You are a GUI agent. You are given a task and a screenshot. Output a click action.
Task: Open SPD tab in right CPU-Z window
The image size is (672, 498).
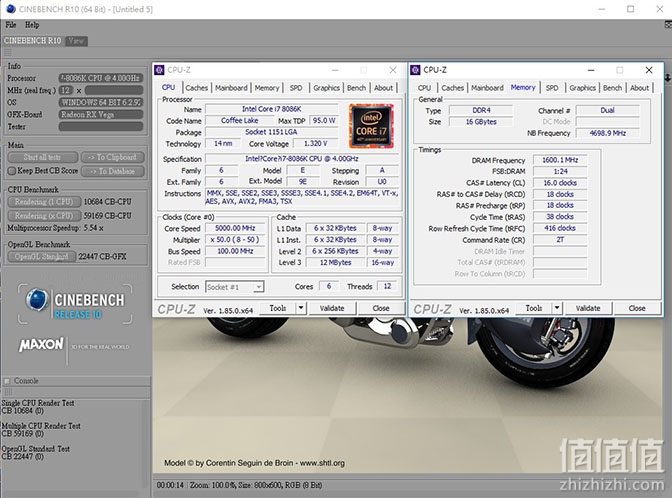pos(552,88)
